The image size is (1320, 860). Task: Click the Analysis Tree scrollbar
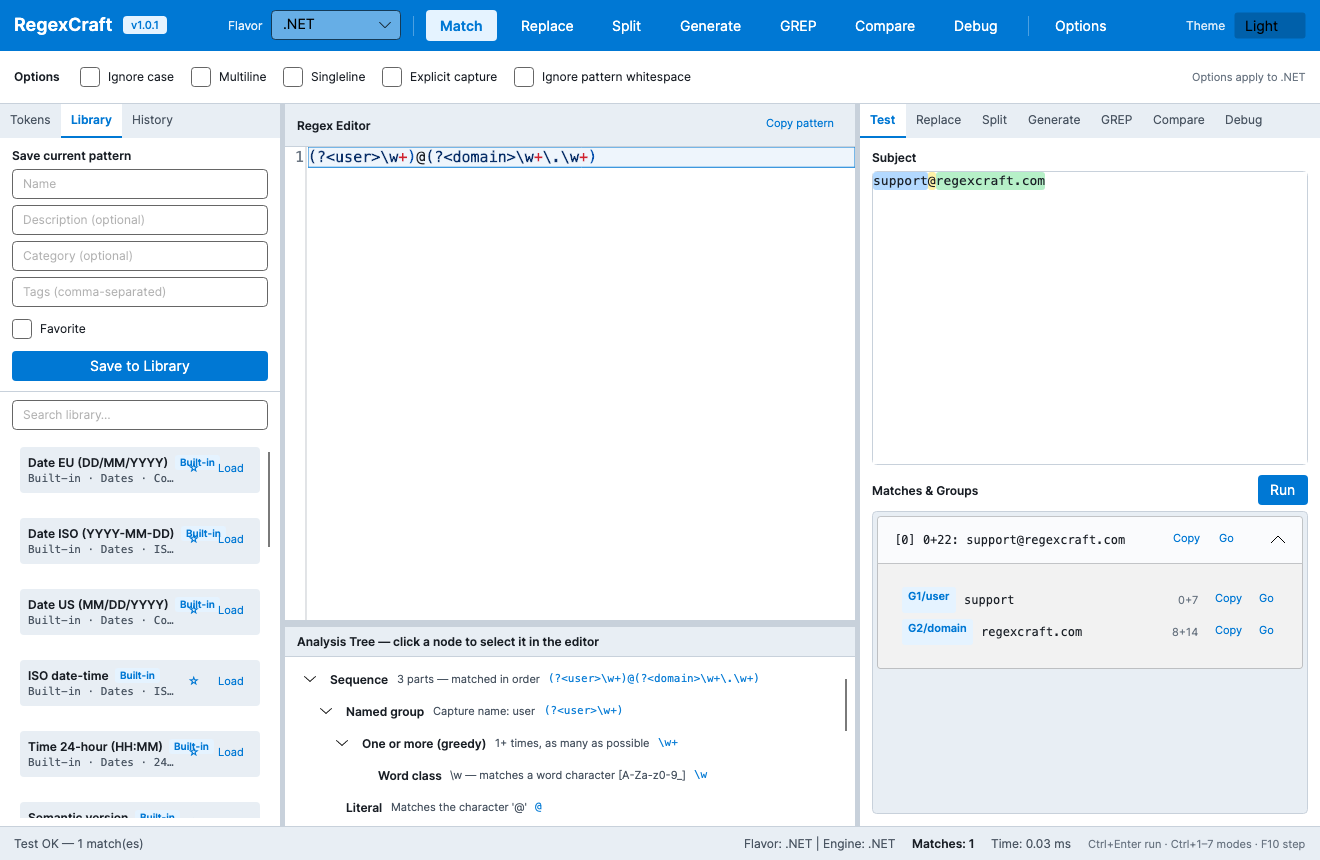click(x=846, y=705)
